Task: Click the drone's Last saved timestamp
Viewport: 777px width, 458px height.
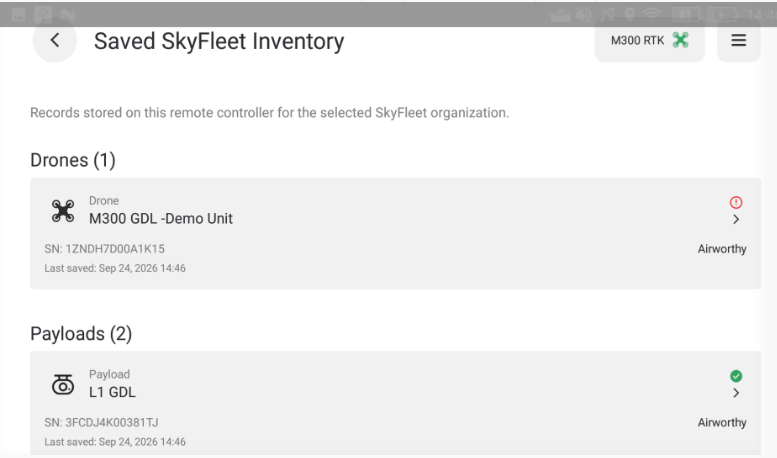Action: 115,268
